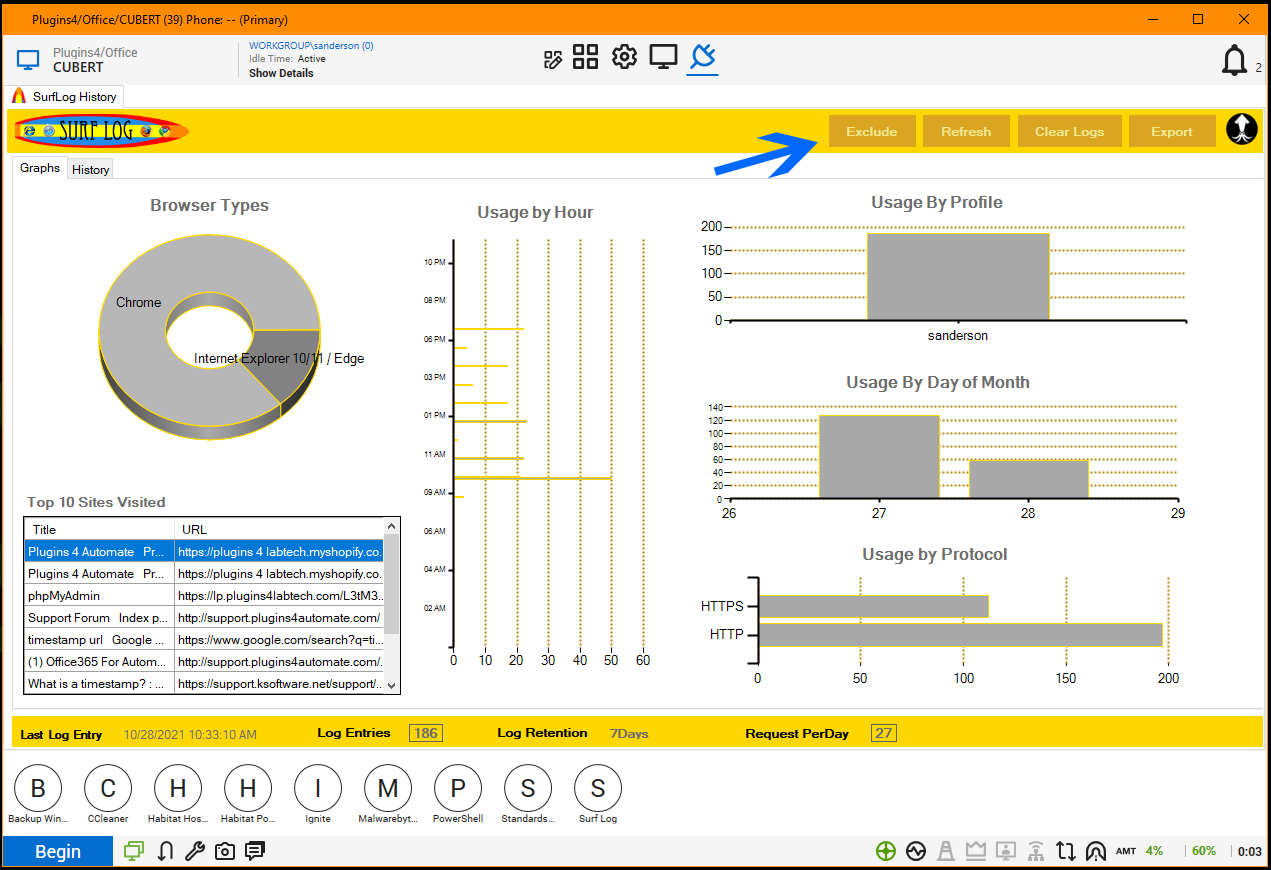Image resolution: width=1271 pixels, height=870 pixels.
Task: Click the squid logo icon beside Export
Action: (1241, 130)
